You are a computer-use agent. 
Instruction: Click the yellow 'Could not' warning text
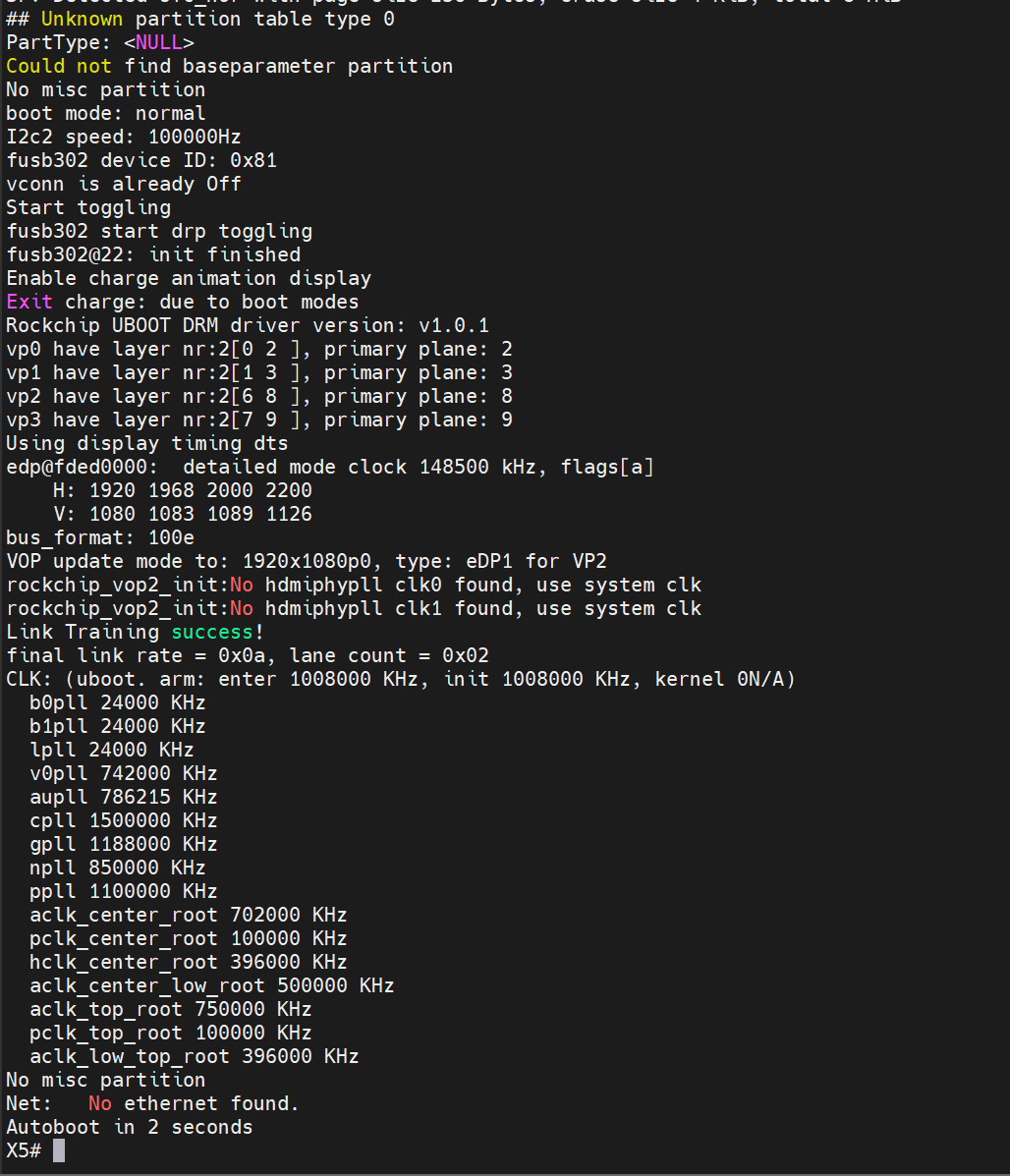click(x=59, y=66)
